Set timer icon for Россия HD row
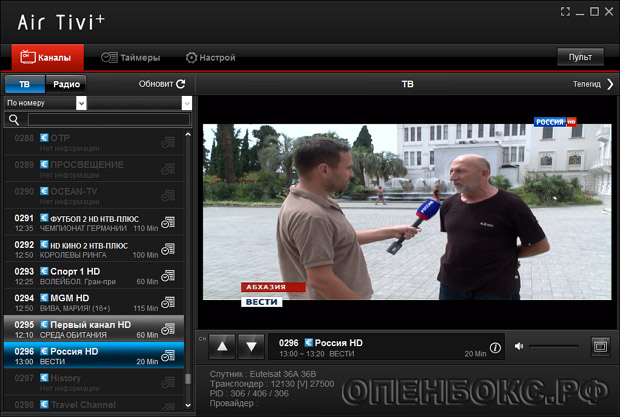 168,356
